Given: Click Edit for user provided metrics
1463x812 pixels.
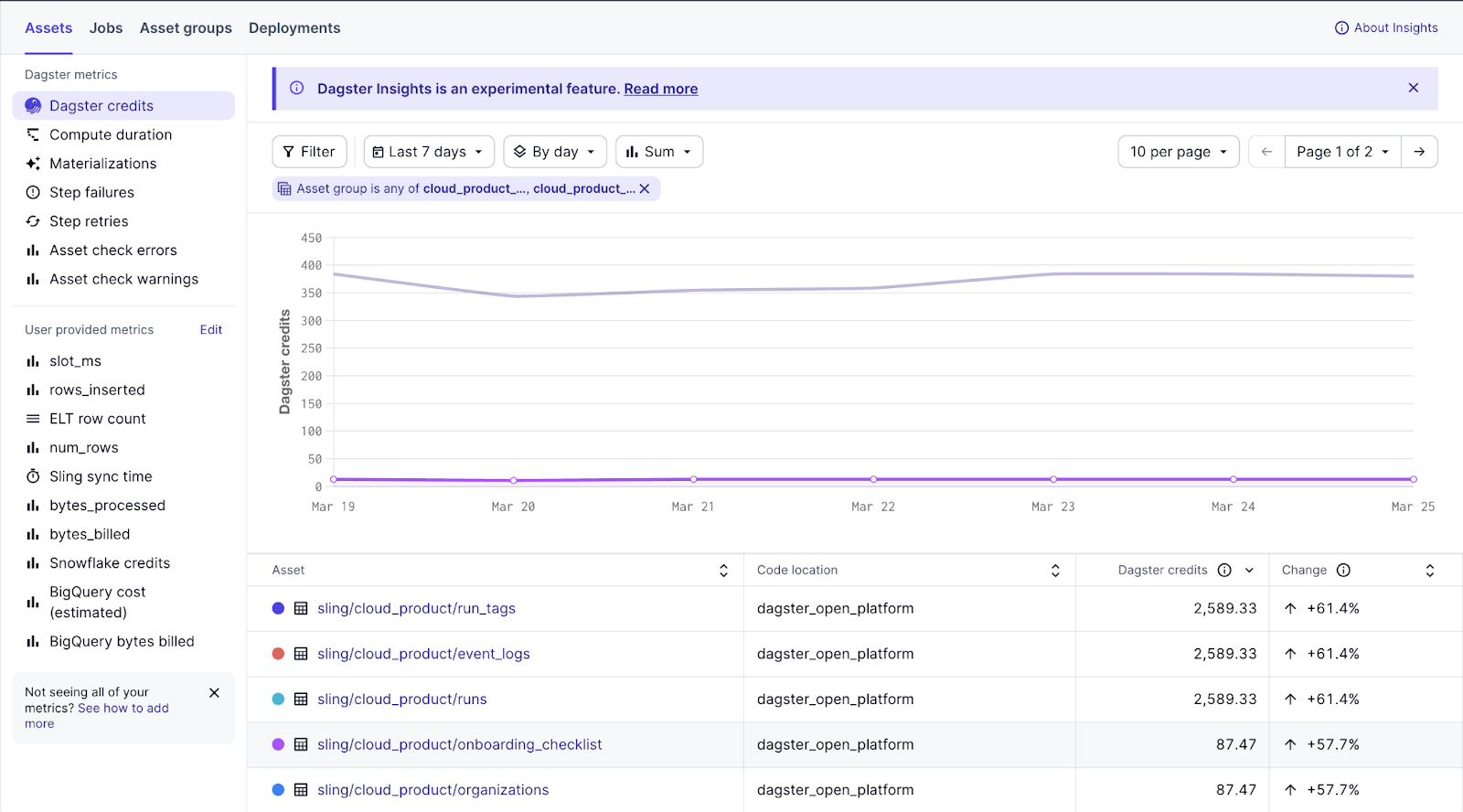Looking at the screenshot, I should [211, 330].
